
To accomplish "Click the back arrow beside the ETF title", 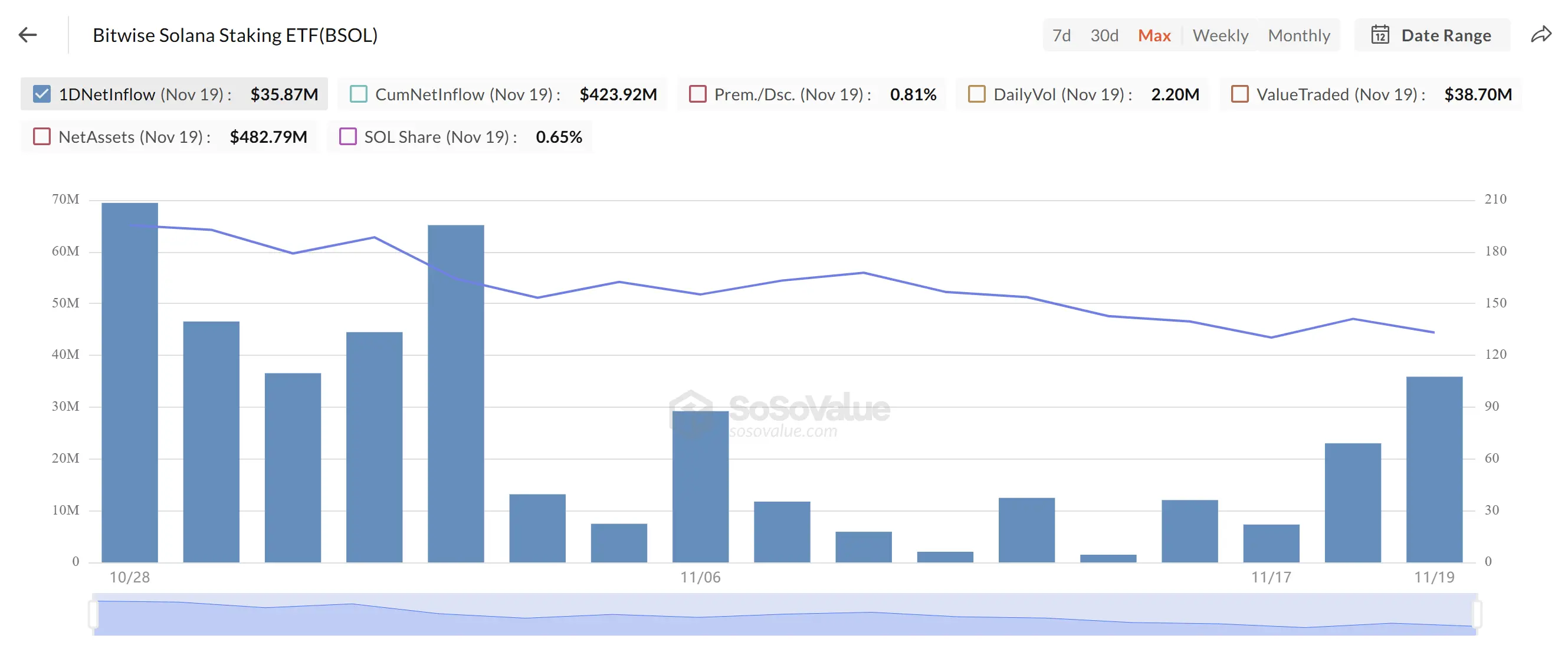I will 27,35.
